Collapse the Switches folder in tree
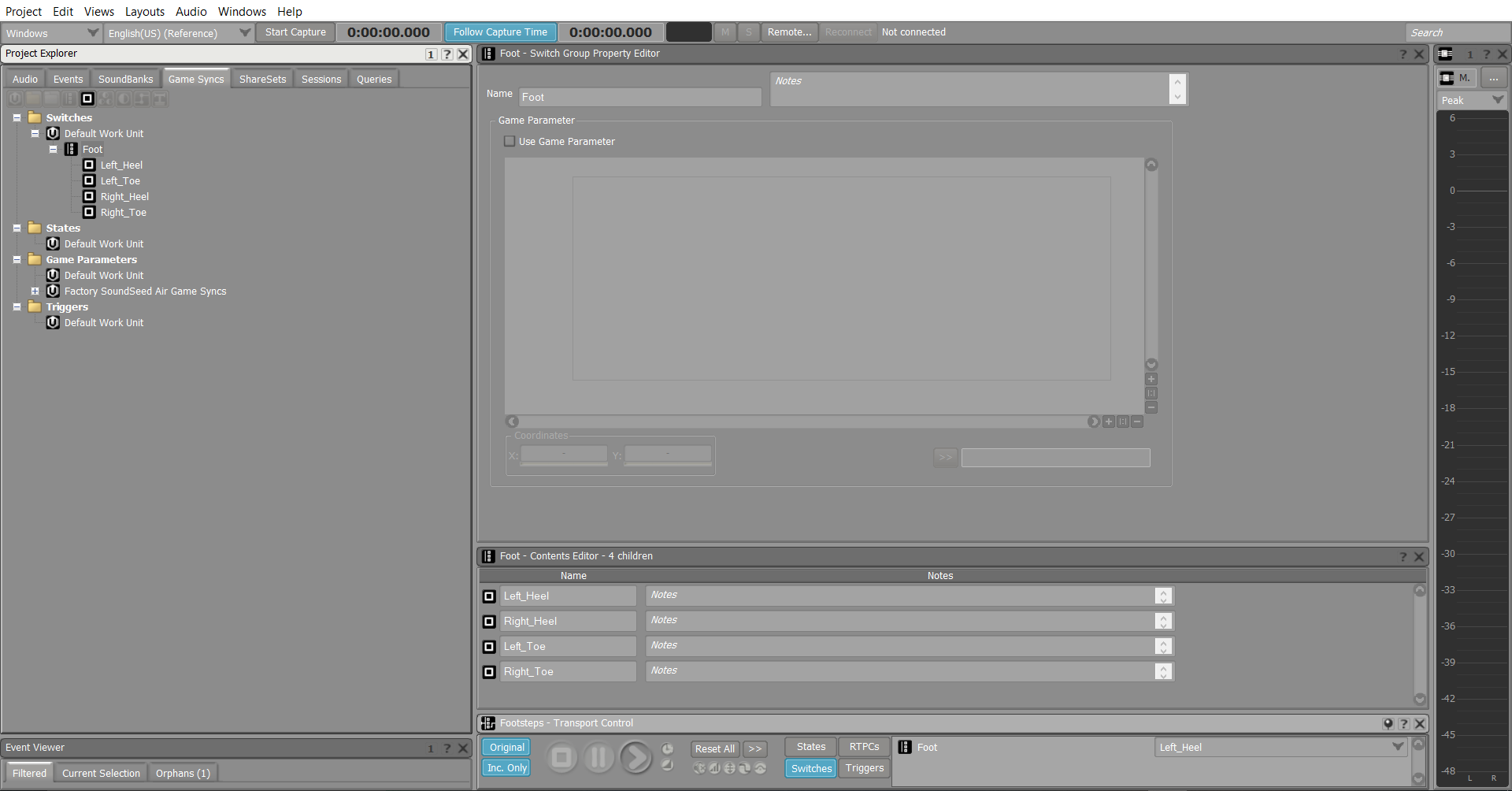 tap(17, 117)
